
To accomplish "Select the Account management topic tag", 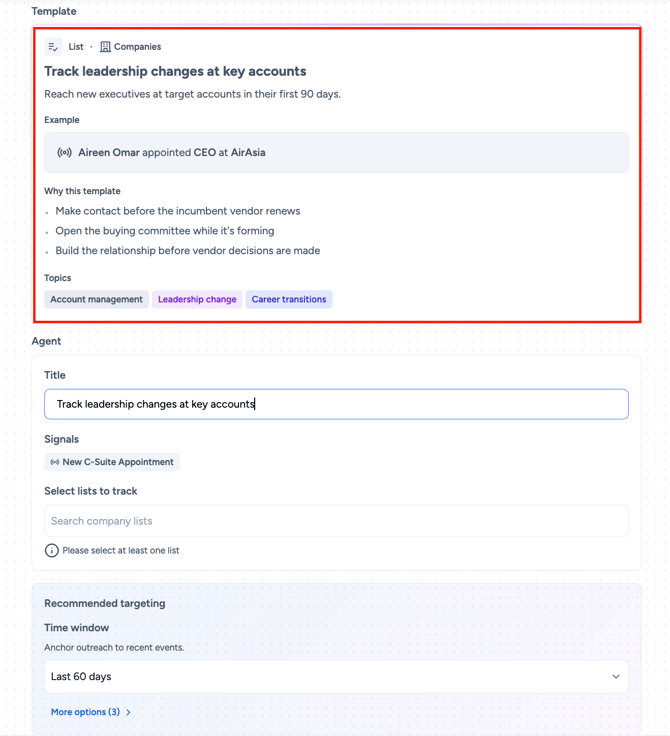I will pyautogui.click(x=96, y=299).
